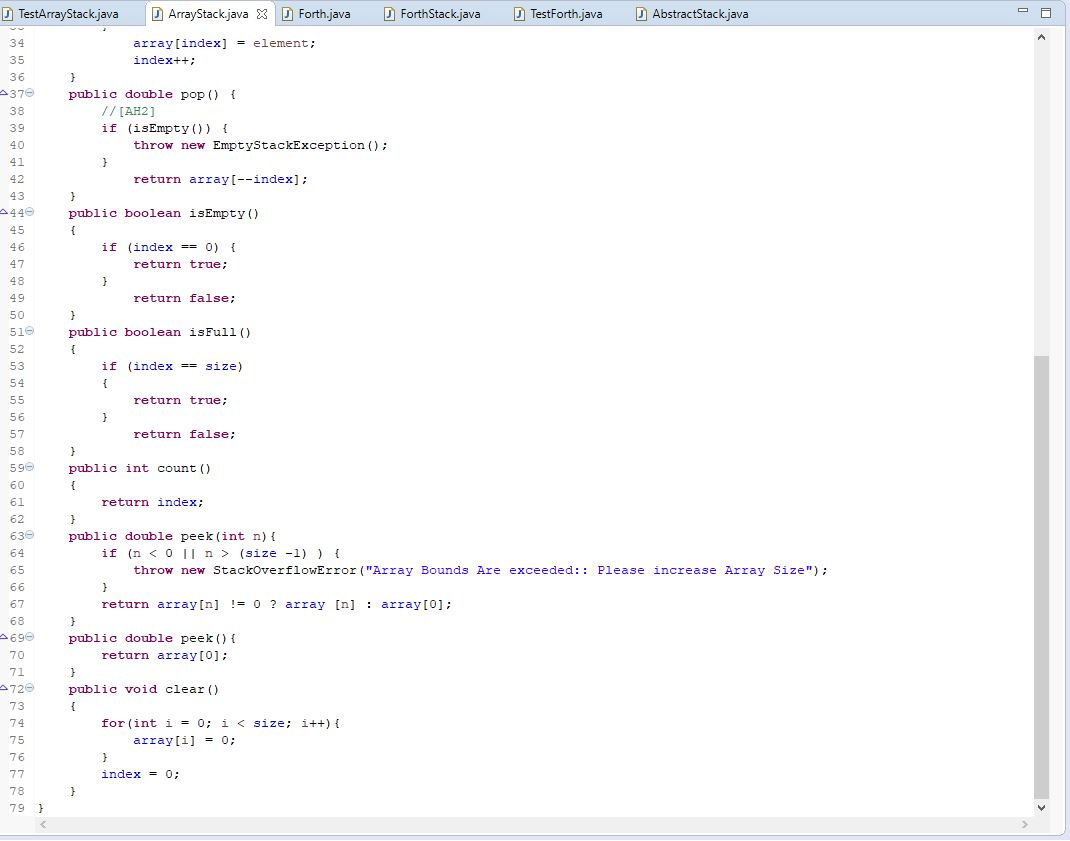Collapse the pop() method fold at line 37
This screenshot has height=841, width=1070.
click(29, 93)
